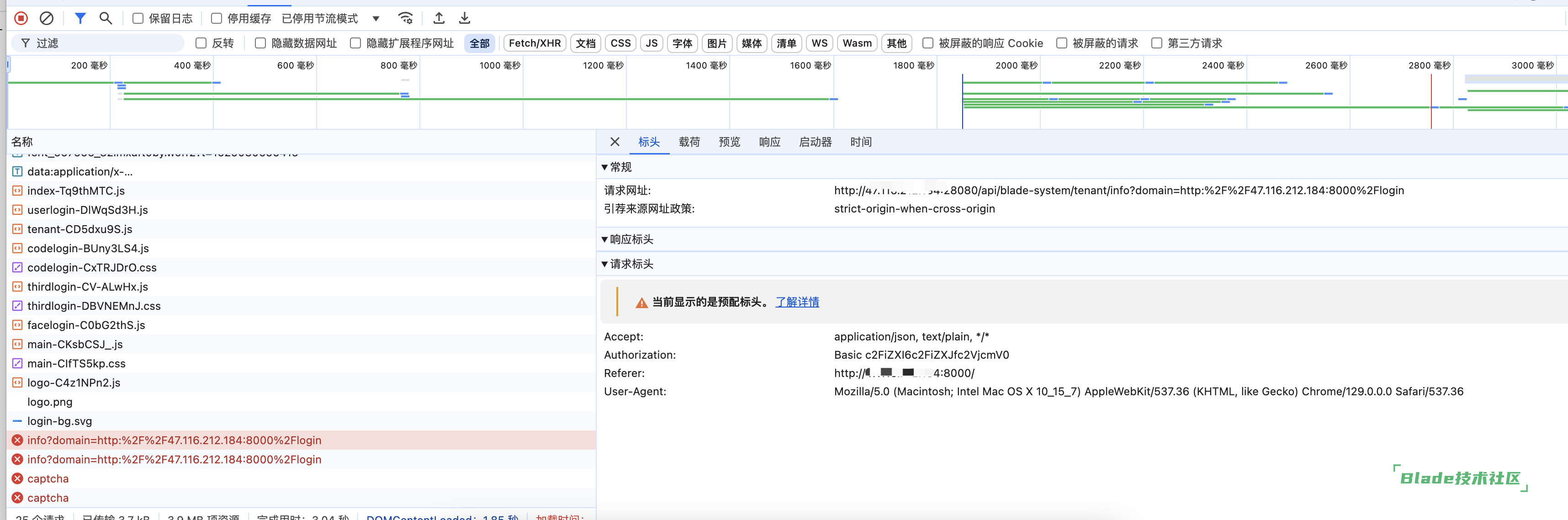Toggle 反转 filter checkbox
This screenshot has width=1568, height=520.
click(x=201, y=43)
